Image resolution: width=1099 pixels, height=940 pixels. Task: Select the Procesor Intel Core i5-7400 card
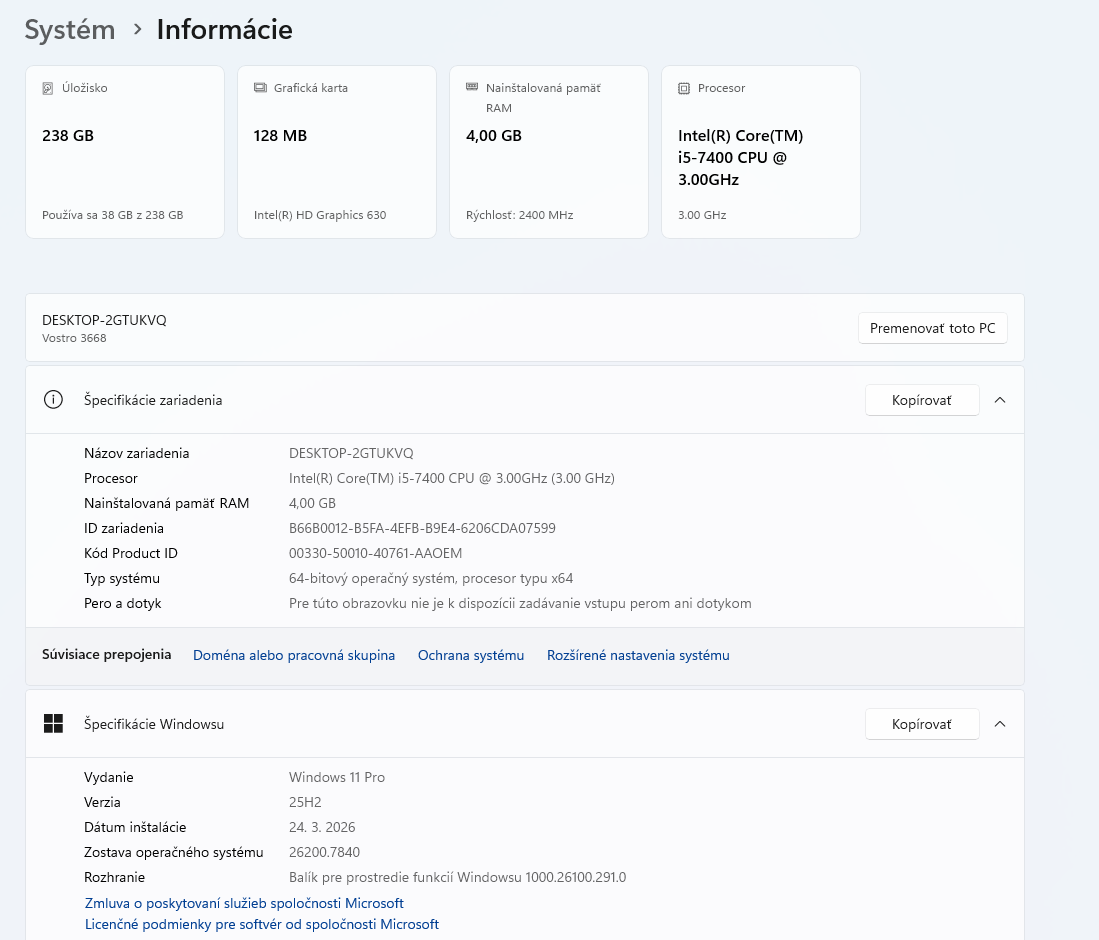761,152
